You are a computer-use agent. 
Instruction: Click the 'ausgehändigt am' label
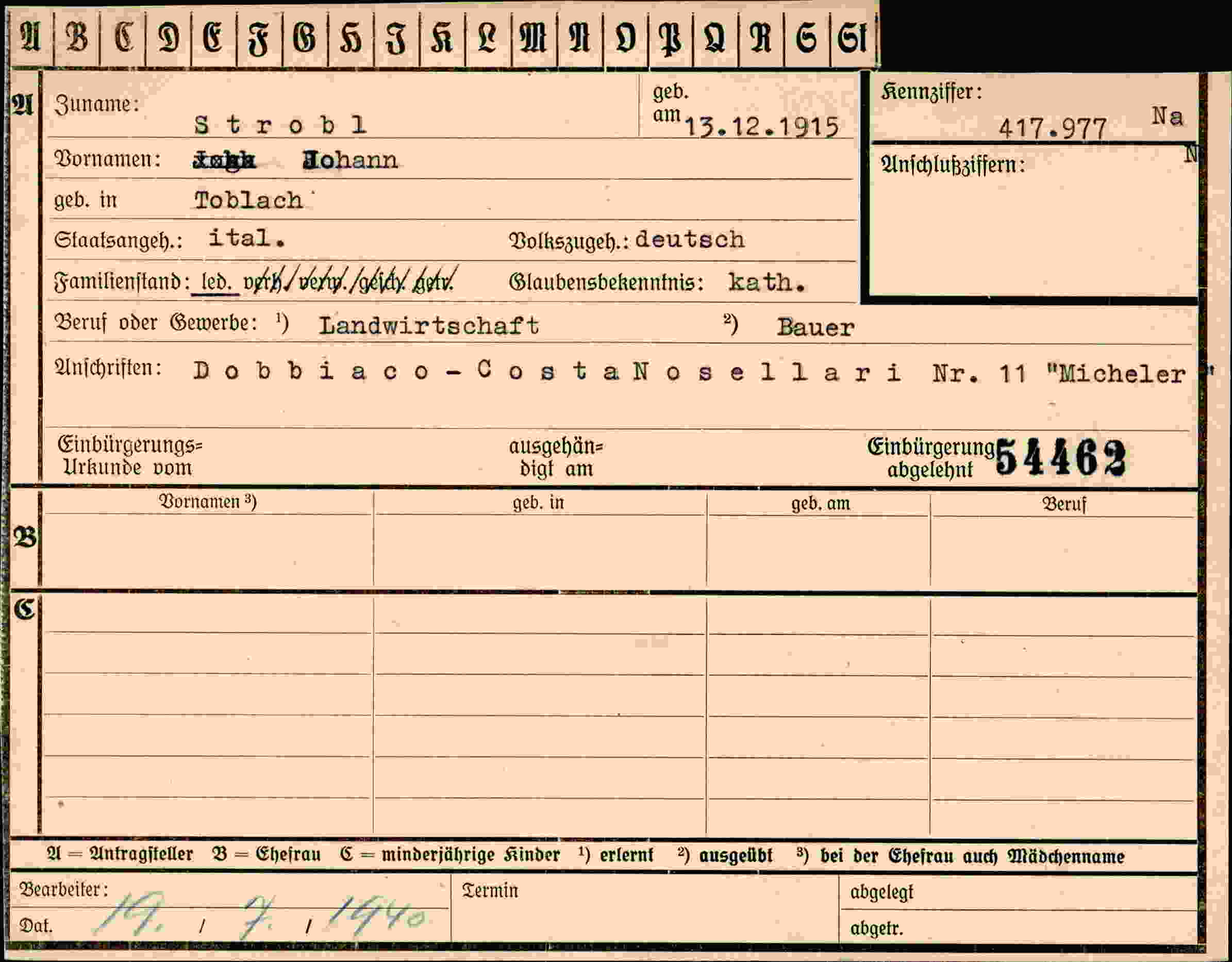[x=556, y=458]
